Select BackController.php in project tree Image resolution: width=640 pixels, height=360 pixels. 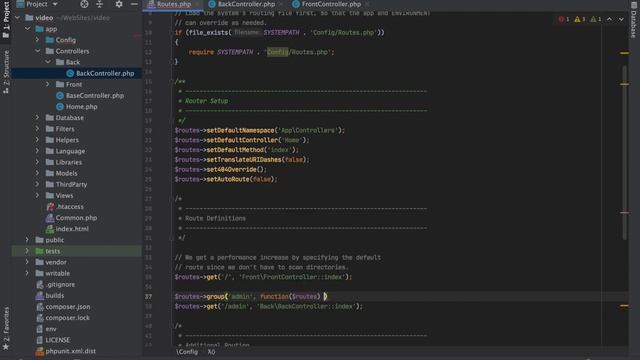105,73
